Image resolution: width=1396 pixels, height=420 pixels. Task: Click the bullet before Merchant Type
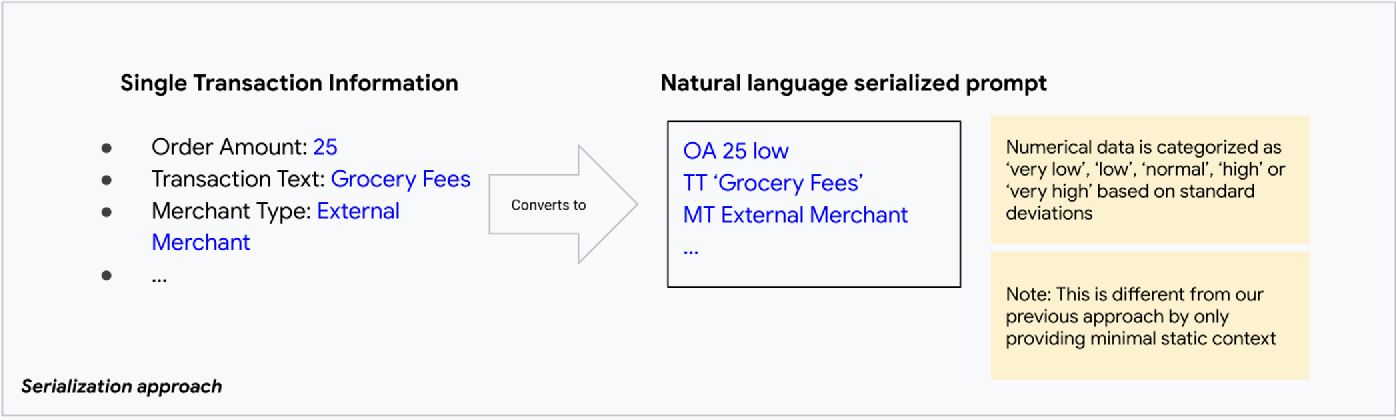[x=107, y=213]
